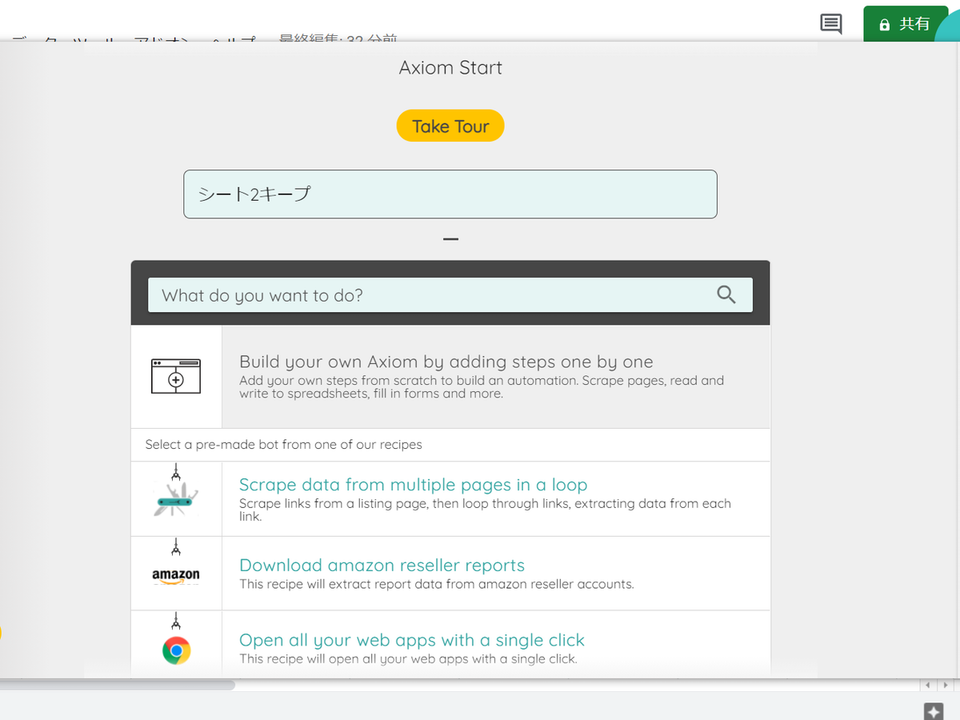Viewport: 960px width, 720px height.
Task: Collapse section with the minus dash
Action: point(451,239)
